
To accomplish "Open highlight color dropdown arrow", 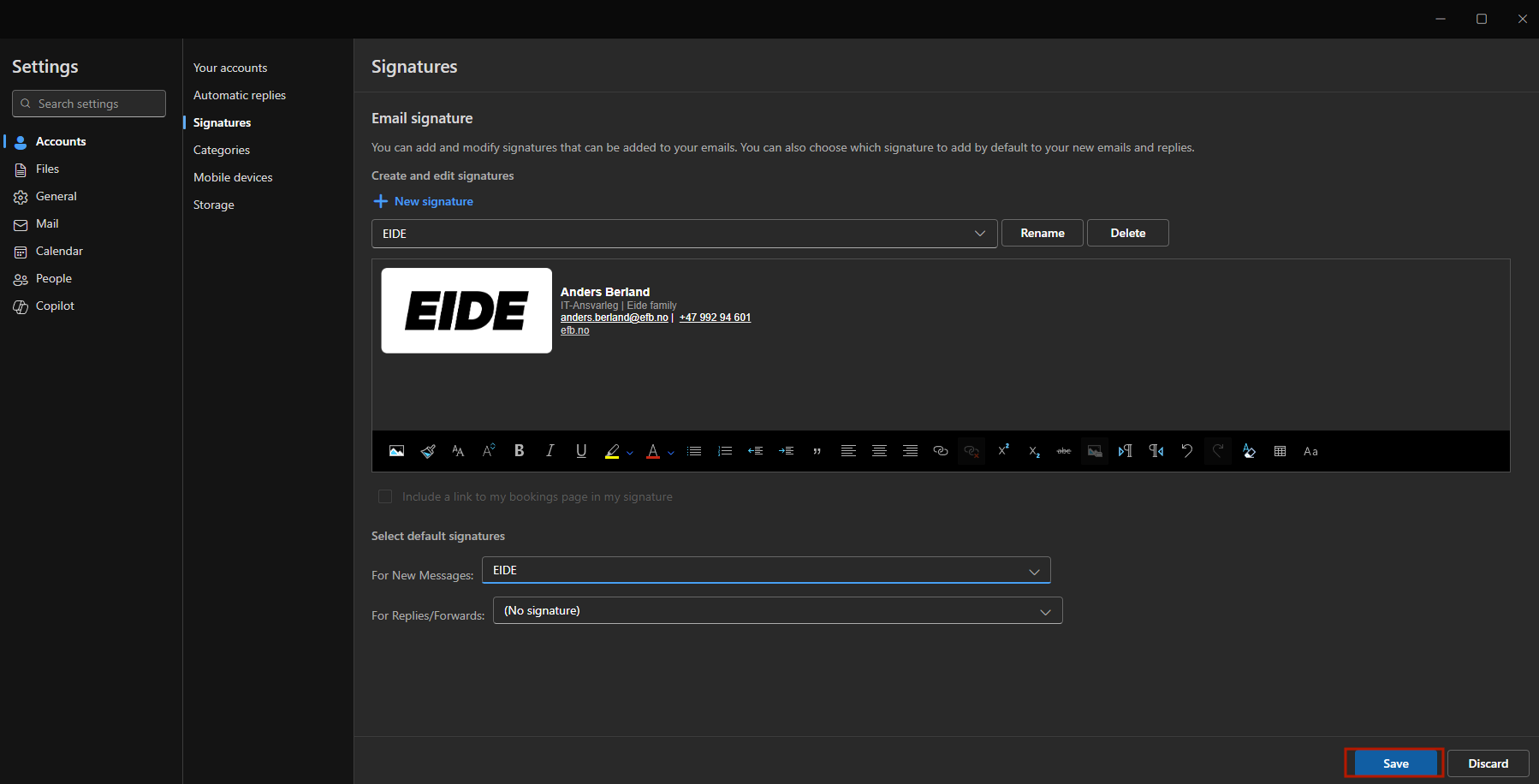I will click(x=630, y=453).
